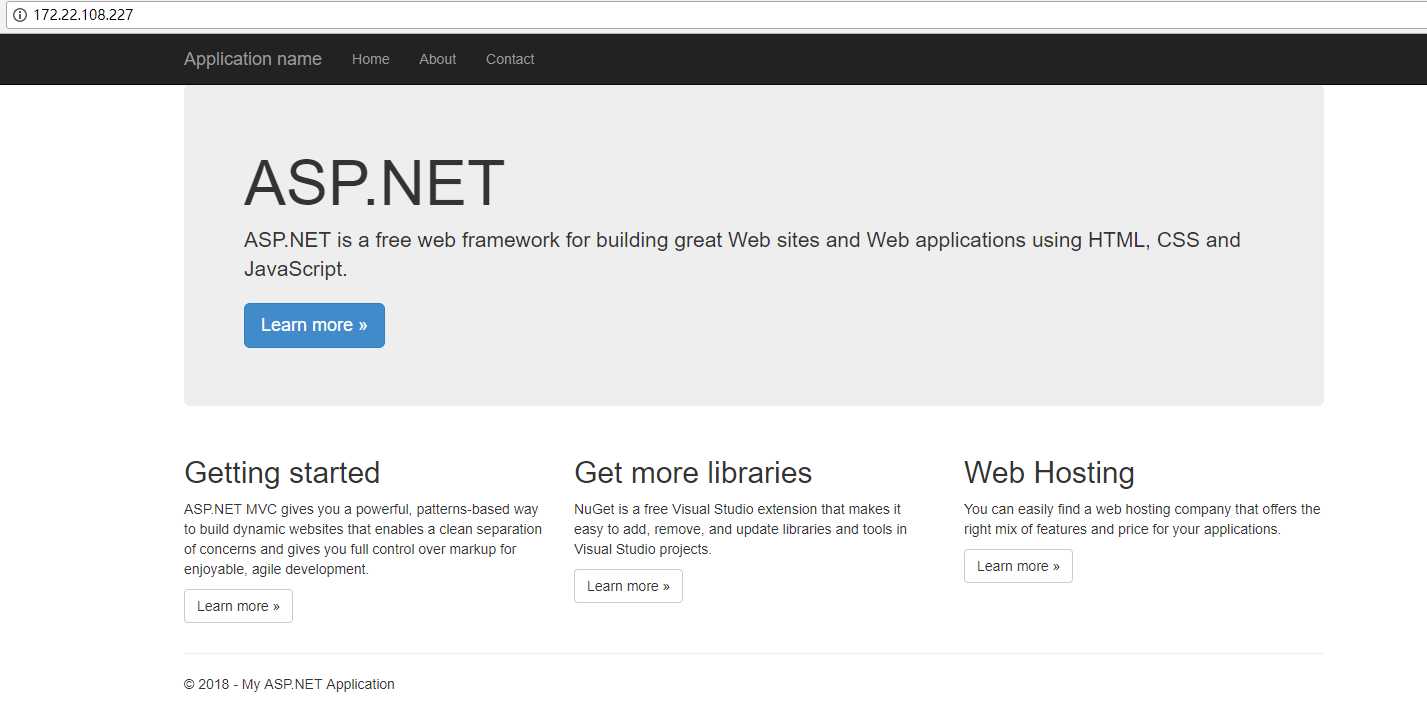This screenshot has width=1427, height=722.
Task: Click Learn more under Web Hosting
Action: [1018, 566]
